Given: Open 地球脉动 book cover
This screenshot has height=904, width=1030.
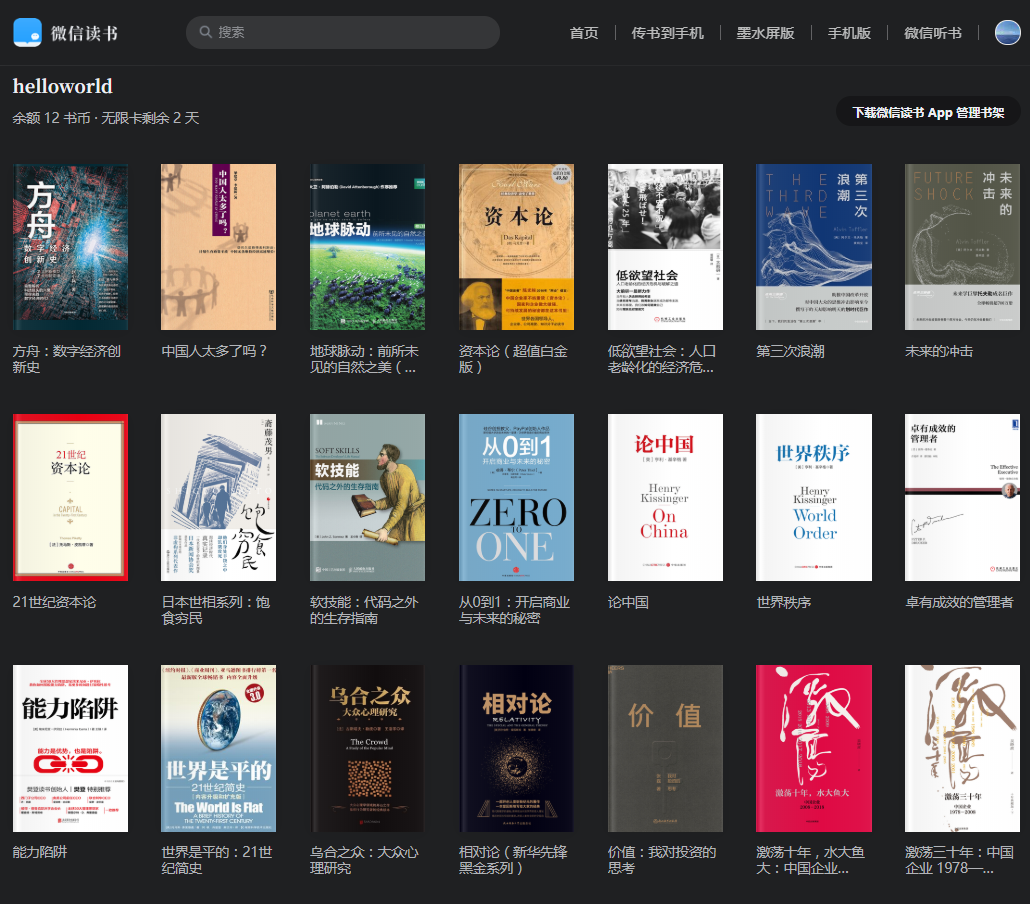Looking at the screenshot, I should pyautogui.click(x=367, y=247).
